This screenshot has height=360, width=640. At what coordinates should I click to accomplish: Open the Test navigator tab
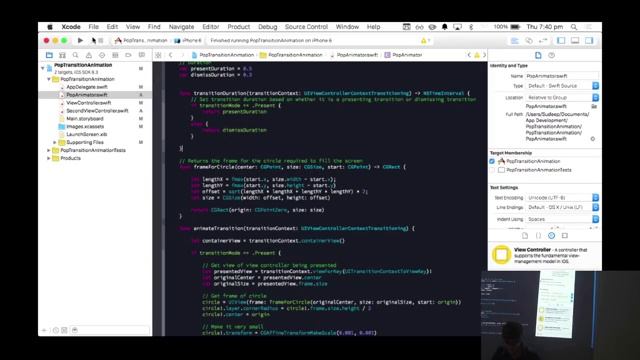[102, 55]
